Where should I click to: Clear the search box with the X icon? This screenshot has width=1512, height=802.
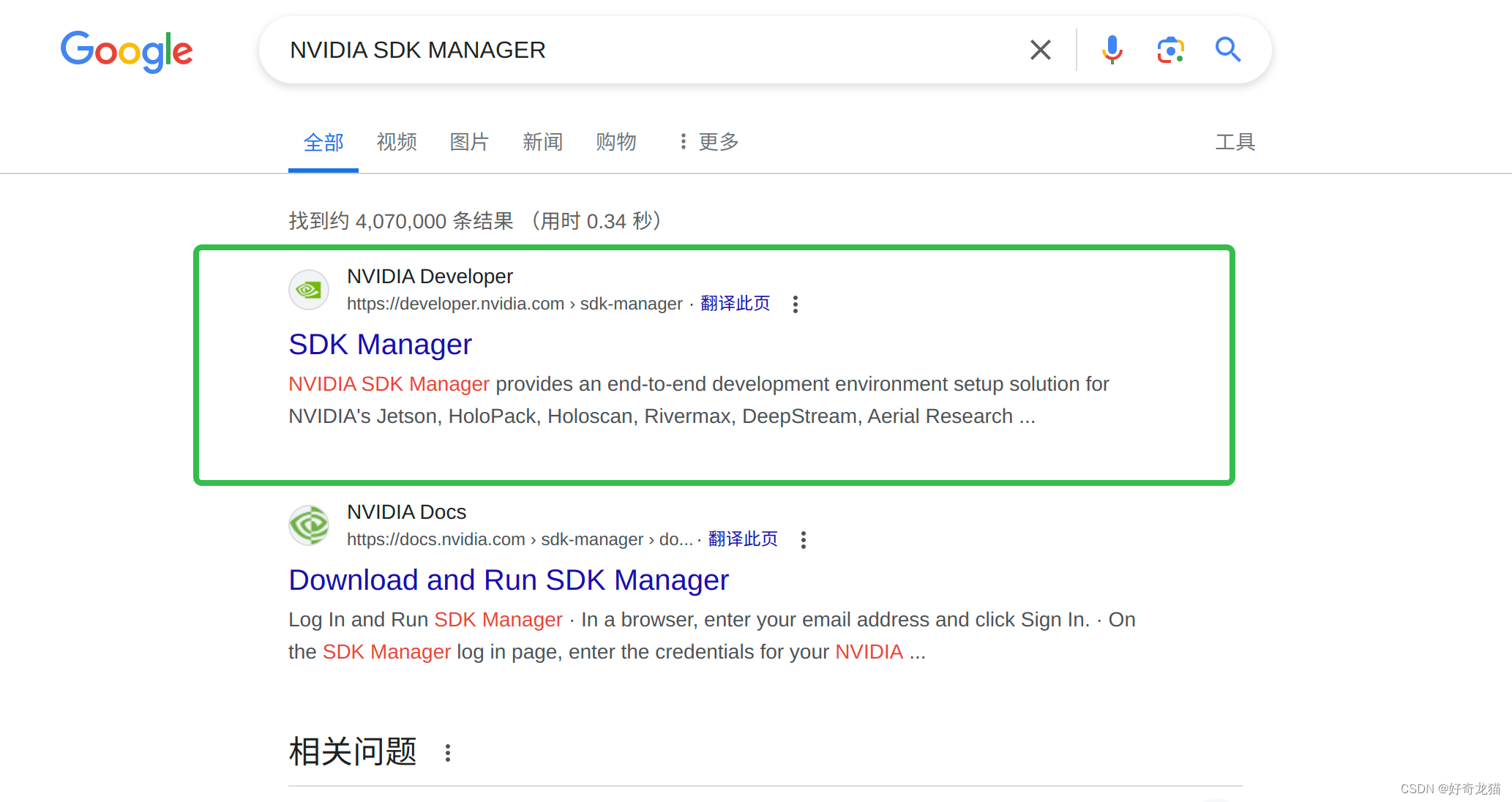coord(1040,50)
